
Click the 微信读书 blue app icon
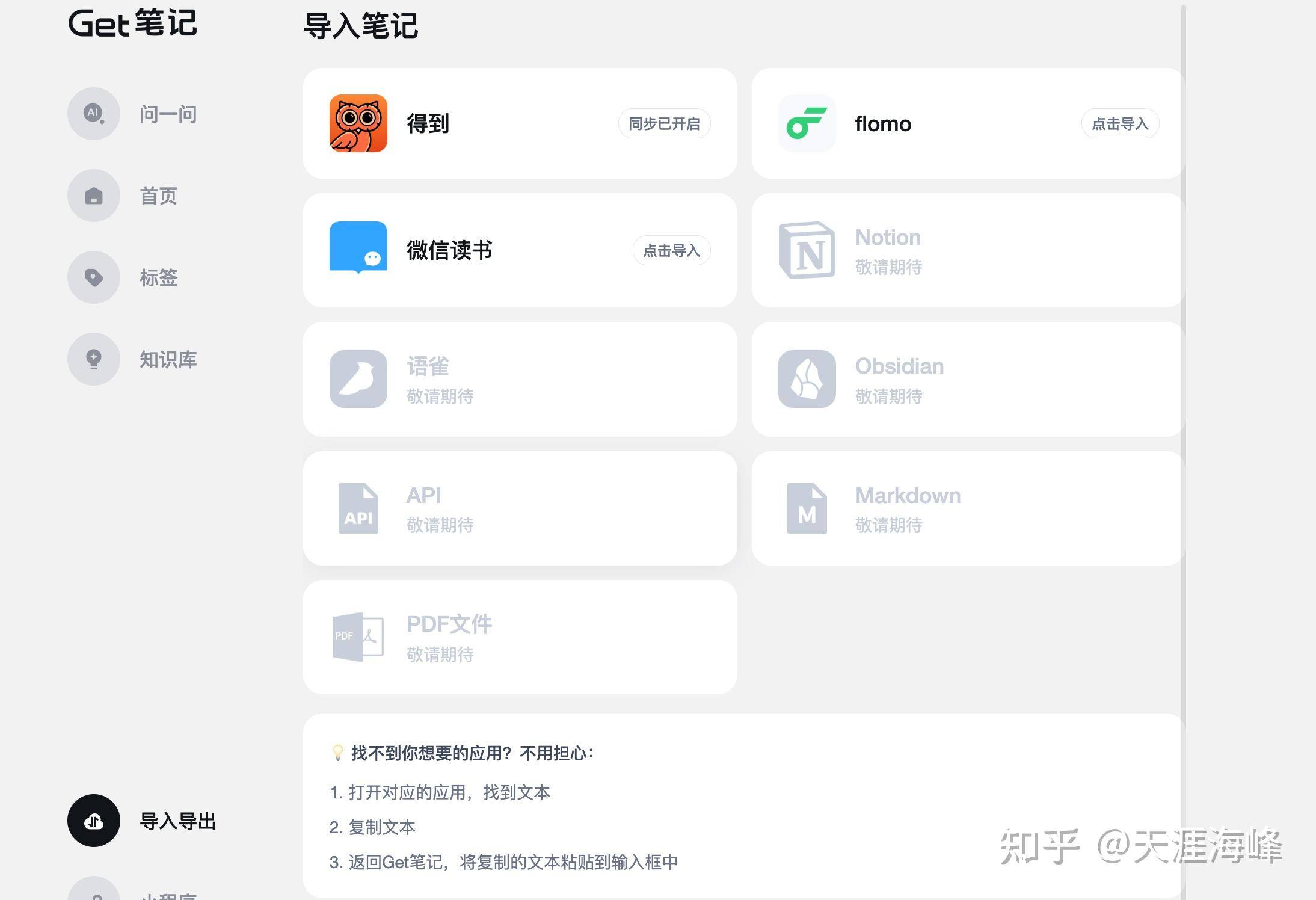click(358, 248)
